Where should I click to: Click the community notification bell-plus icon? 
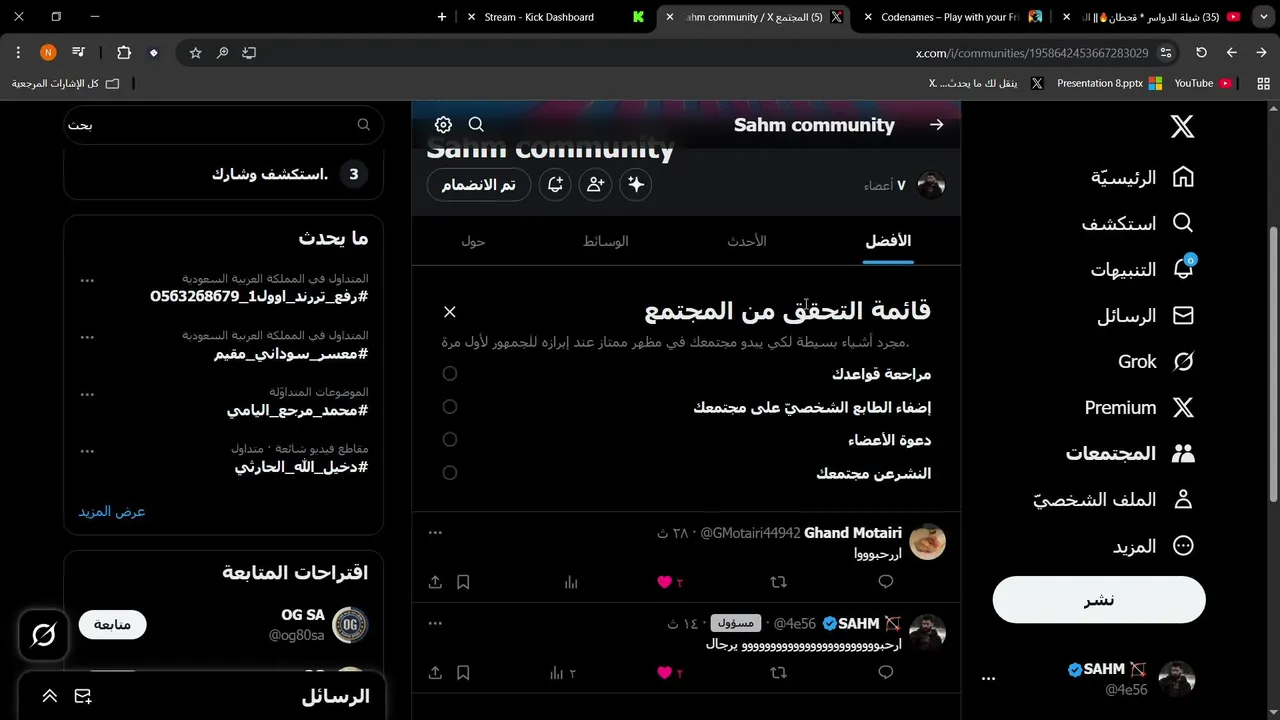pos(556,185)
